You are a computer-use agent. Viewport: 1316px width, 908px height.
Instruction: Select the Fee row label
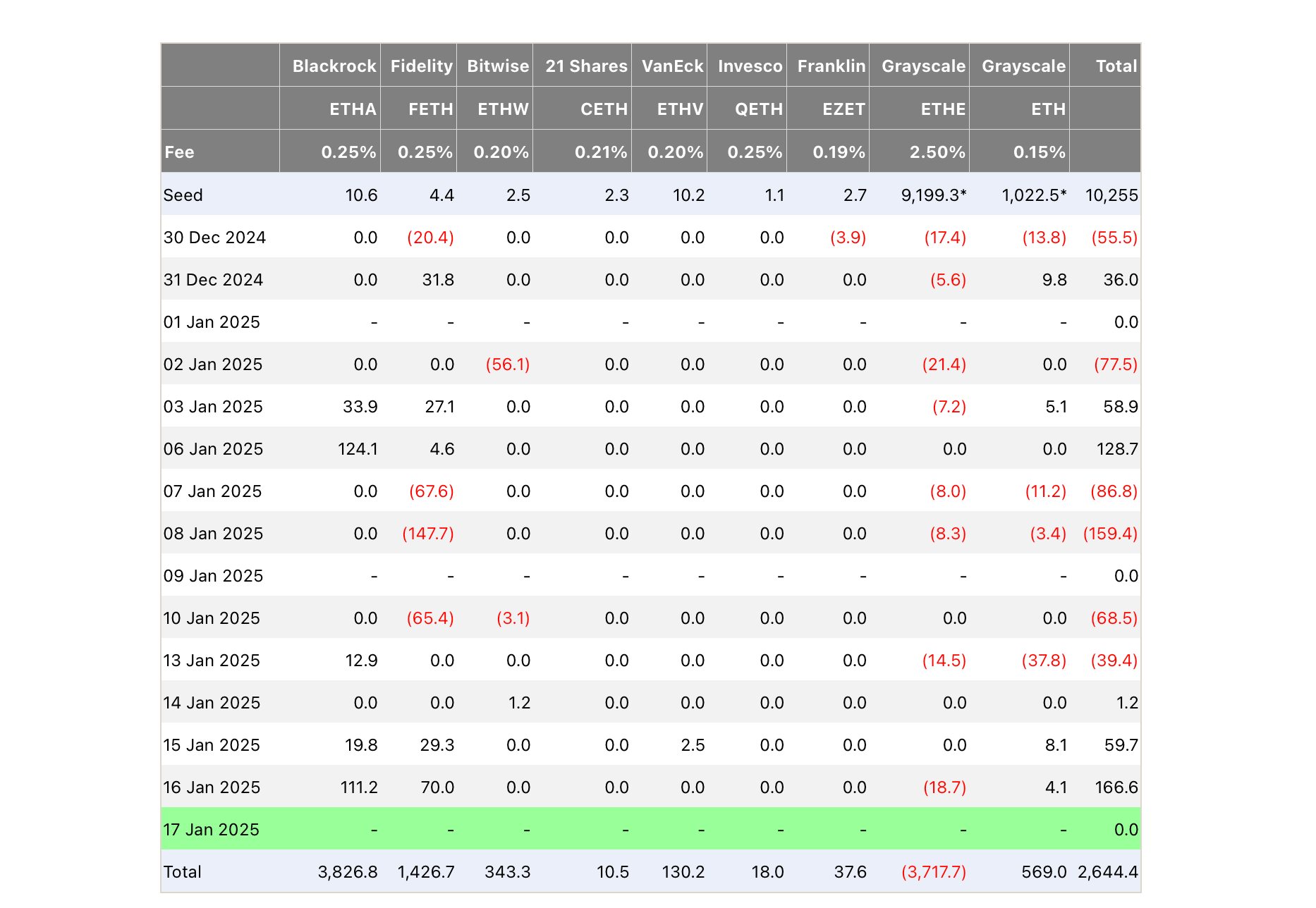179,152
